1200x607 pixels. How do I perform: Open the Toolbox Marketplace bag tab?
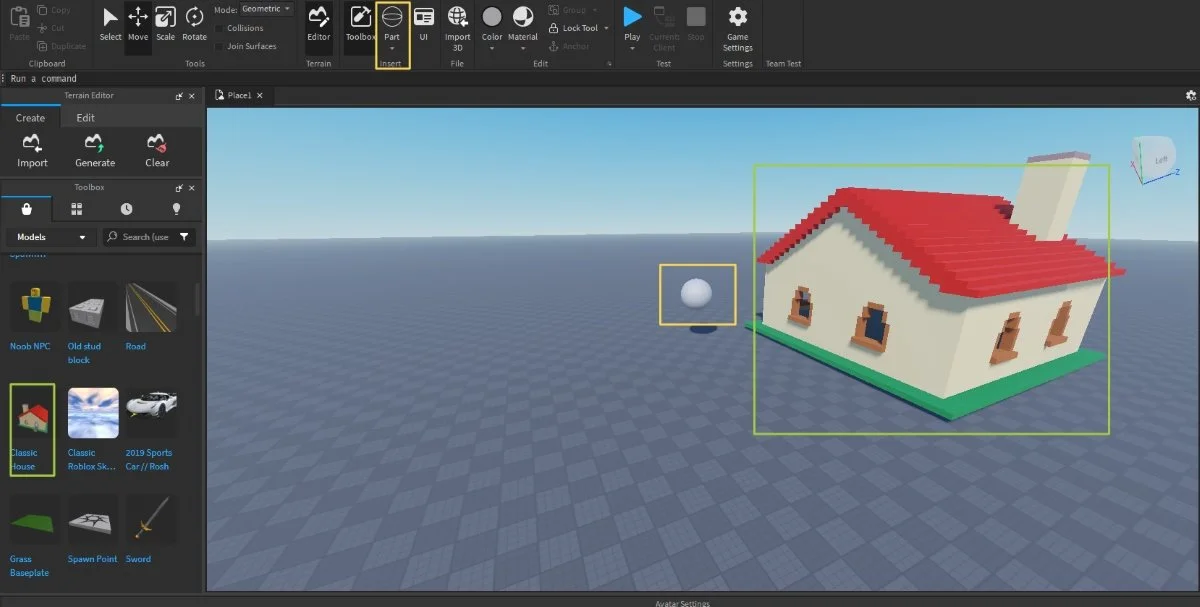click(26, 209)
